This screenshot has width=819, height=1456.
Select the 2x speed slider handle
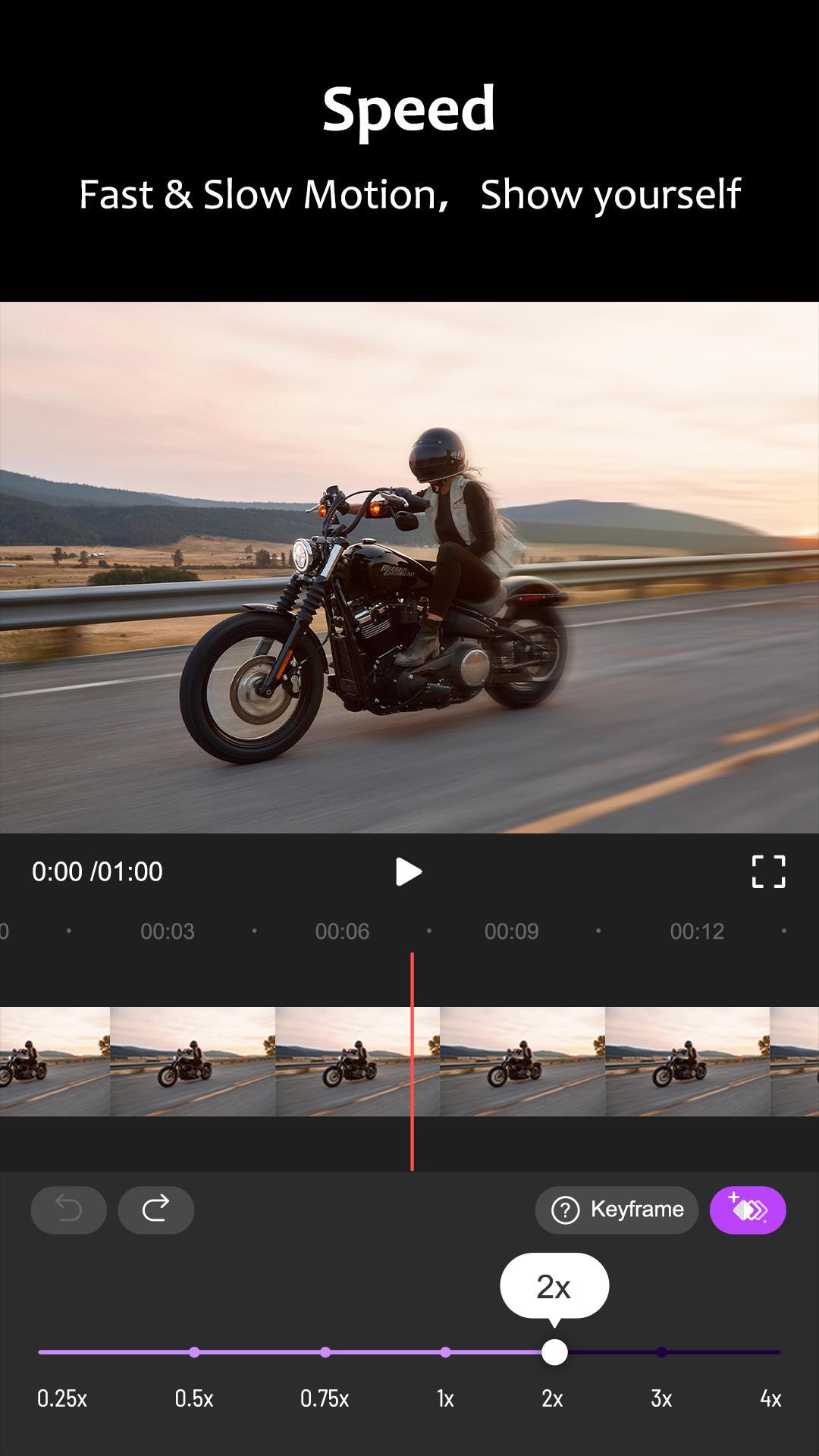[554, 1352]
